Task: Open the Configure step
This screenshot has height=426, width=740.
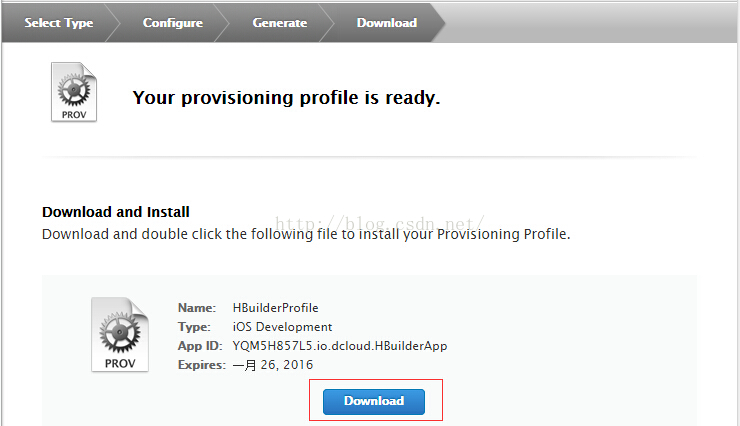Action: [173, 23]
